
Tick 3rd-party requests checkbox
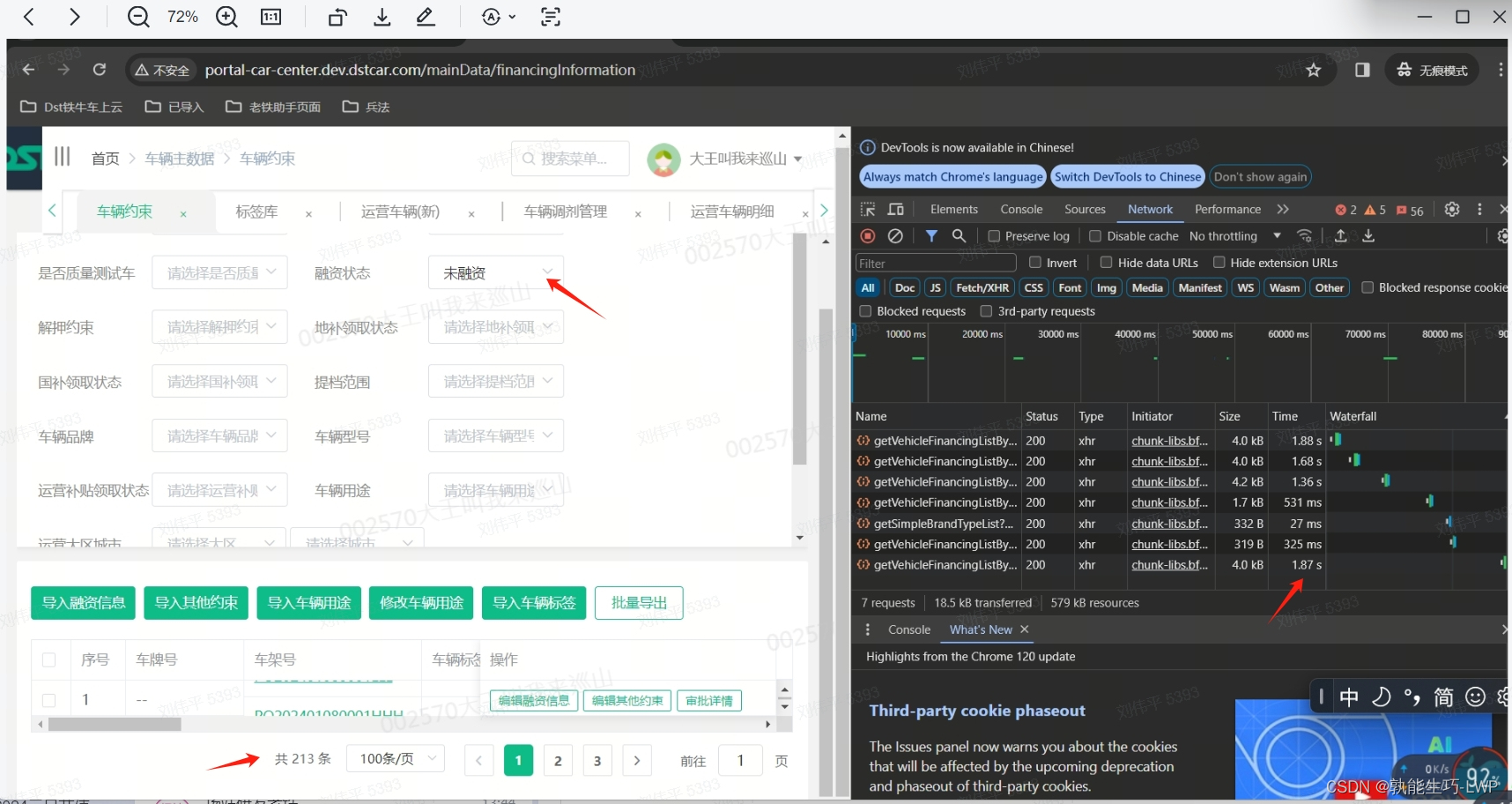click(986, 311)
